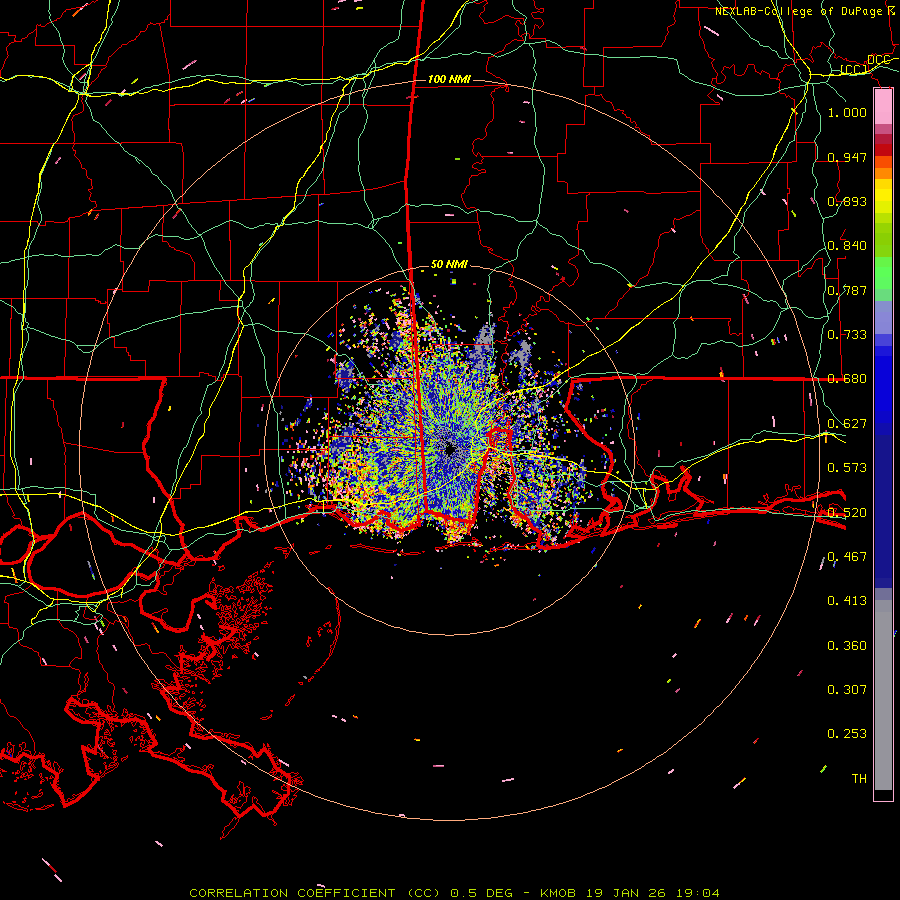The height and width of the screenshot is (900, 900).
Task: Click the 0.893 scale label
Action: click(847, 201)
